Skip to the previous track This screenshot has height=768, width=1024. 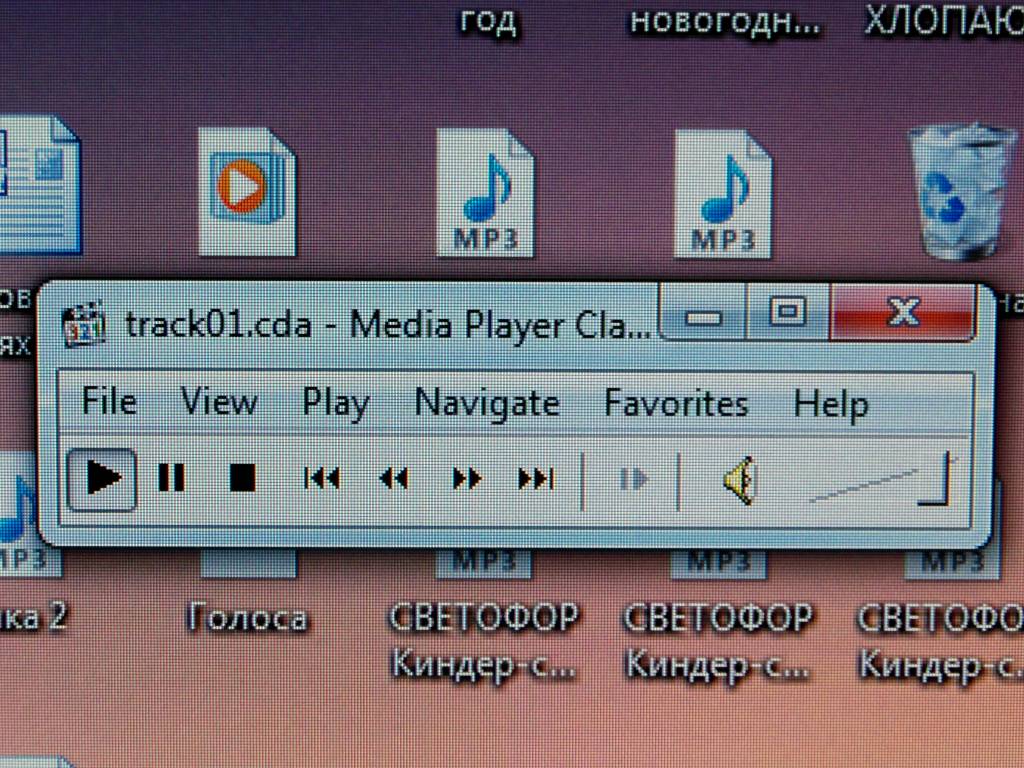[x=322, y=479]
